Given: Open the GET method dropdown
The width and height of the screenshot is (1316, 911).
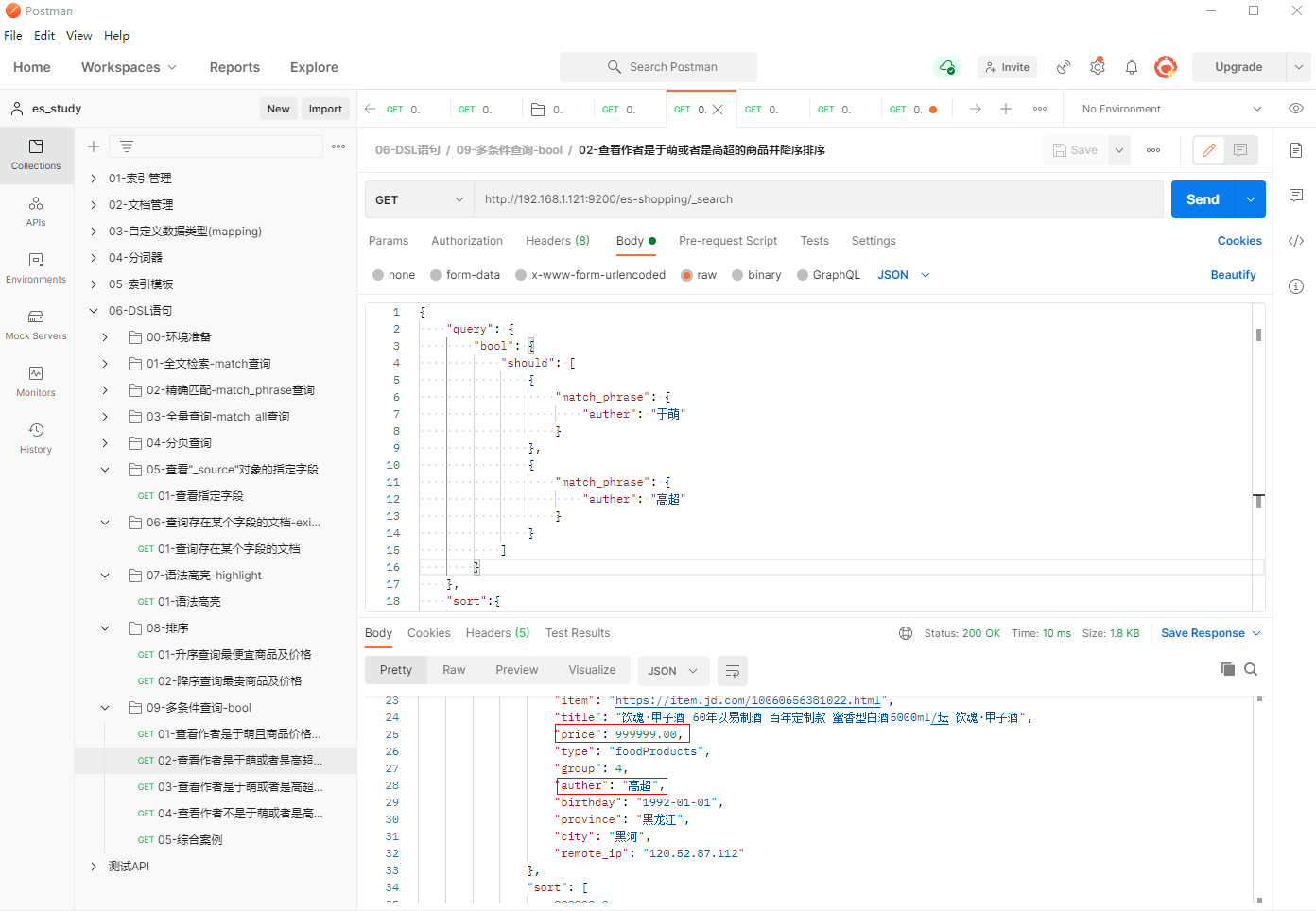Looking at the screenshot, I should tap(419, 199).
